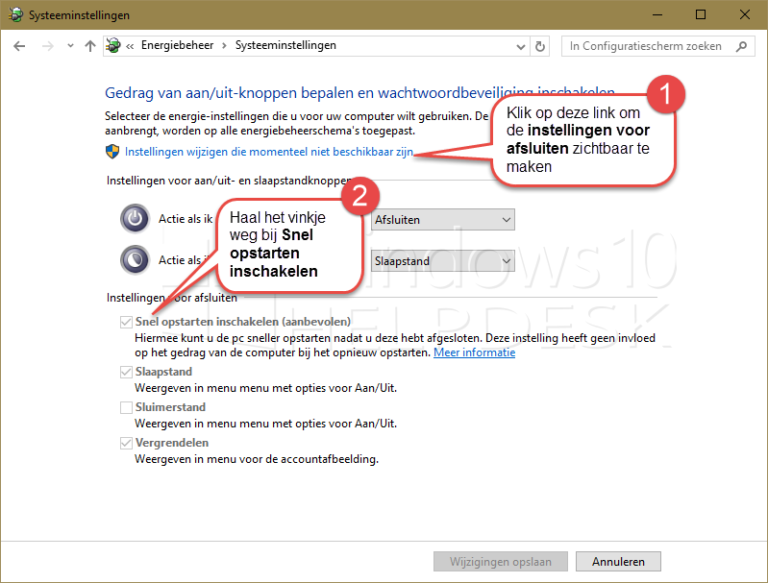768x583 pixels.
Task: Toggle the Vergrendelen checkbox
Action: tap(126, 443)
